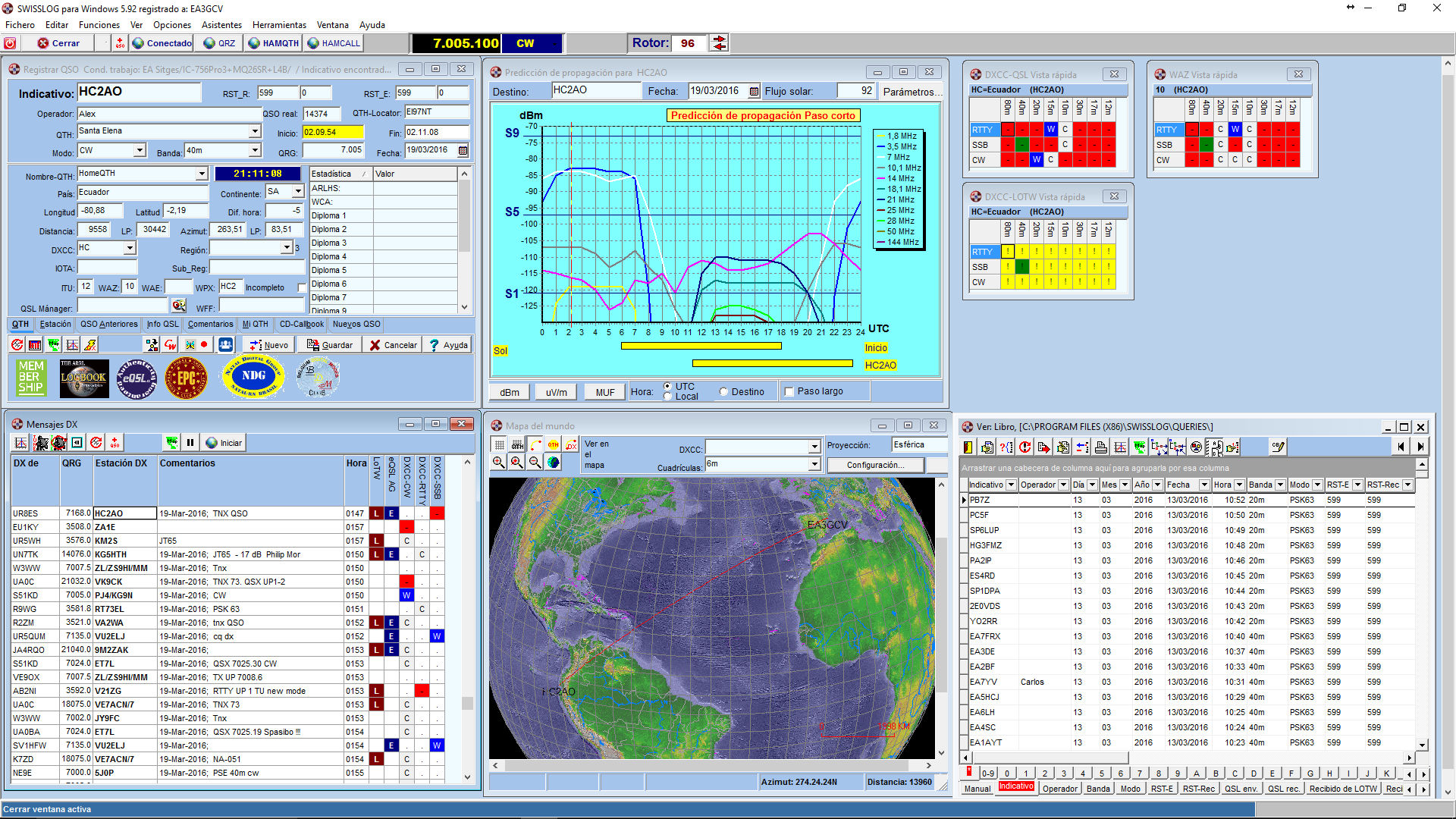Image resolution: width=1456 pixels, height=819 pixels.
Task: Click the Membership badge
Action: 31,378
